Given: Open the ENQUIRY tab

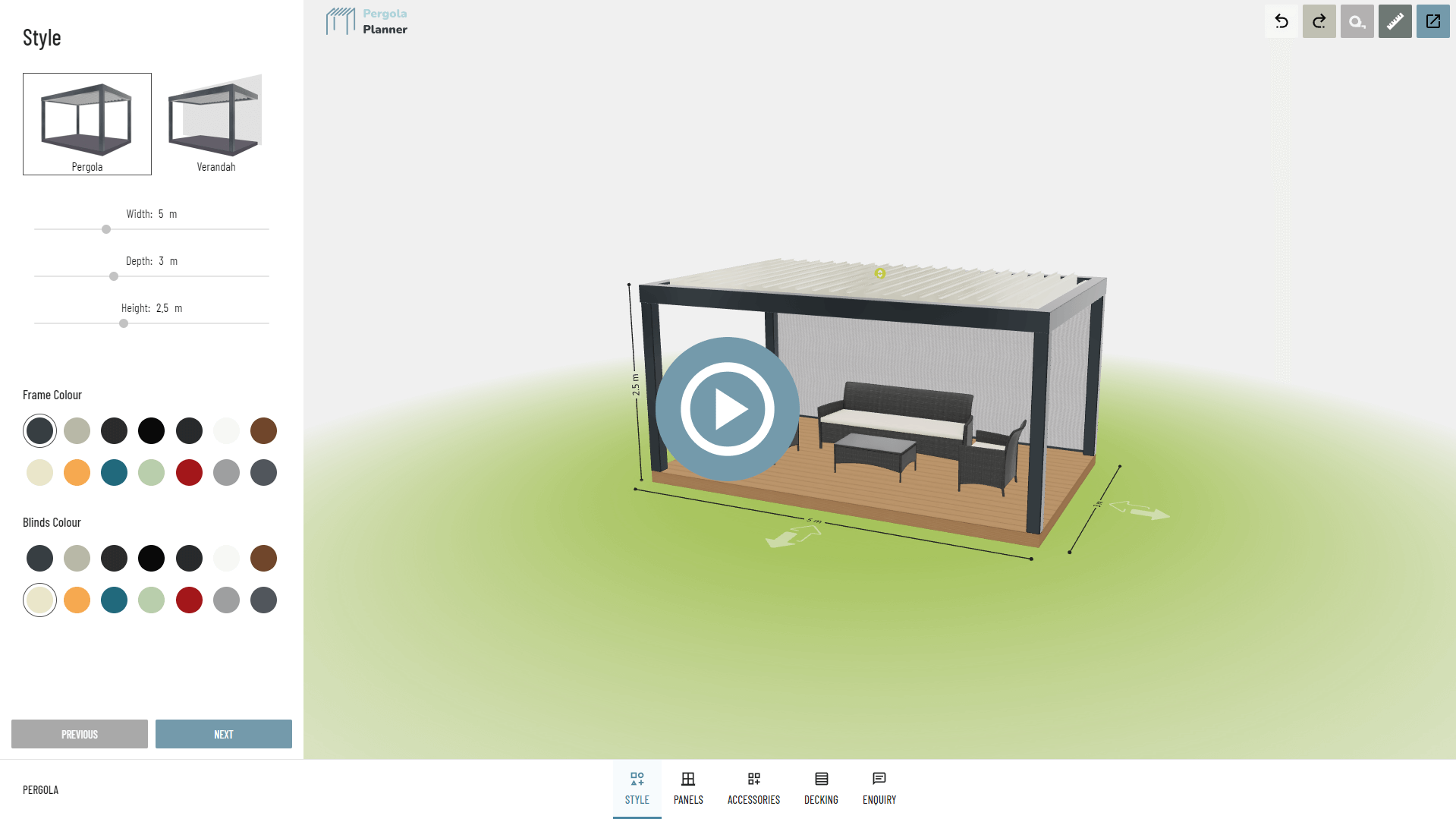Looking at the screenshot, I should (879, 789).
